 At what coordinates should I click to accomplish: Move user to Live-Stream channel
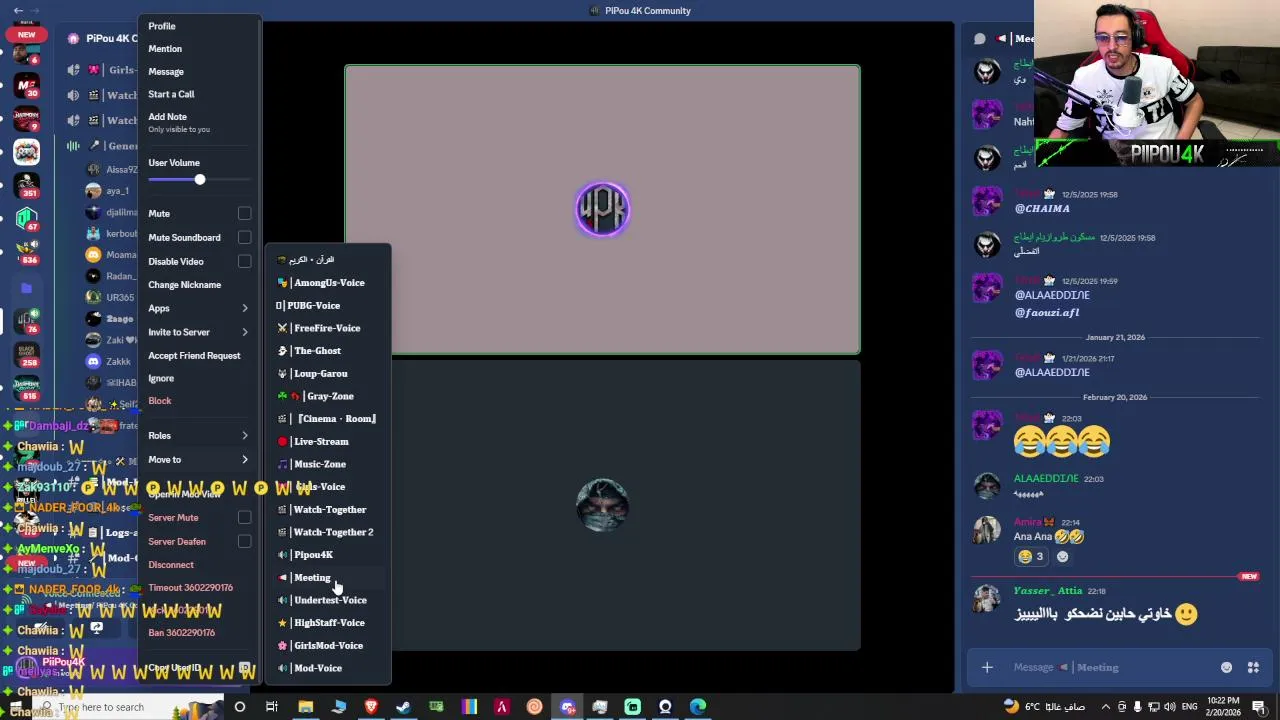click(x=327, y=442)
